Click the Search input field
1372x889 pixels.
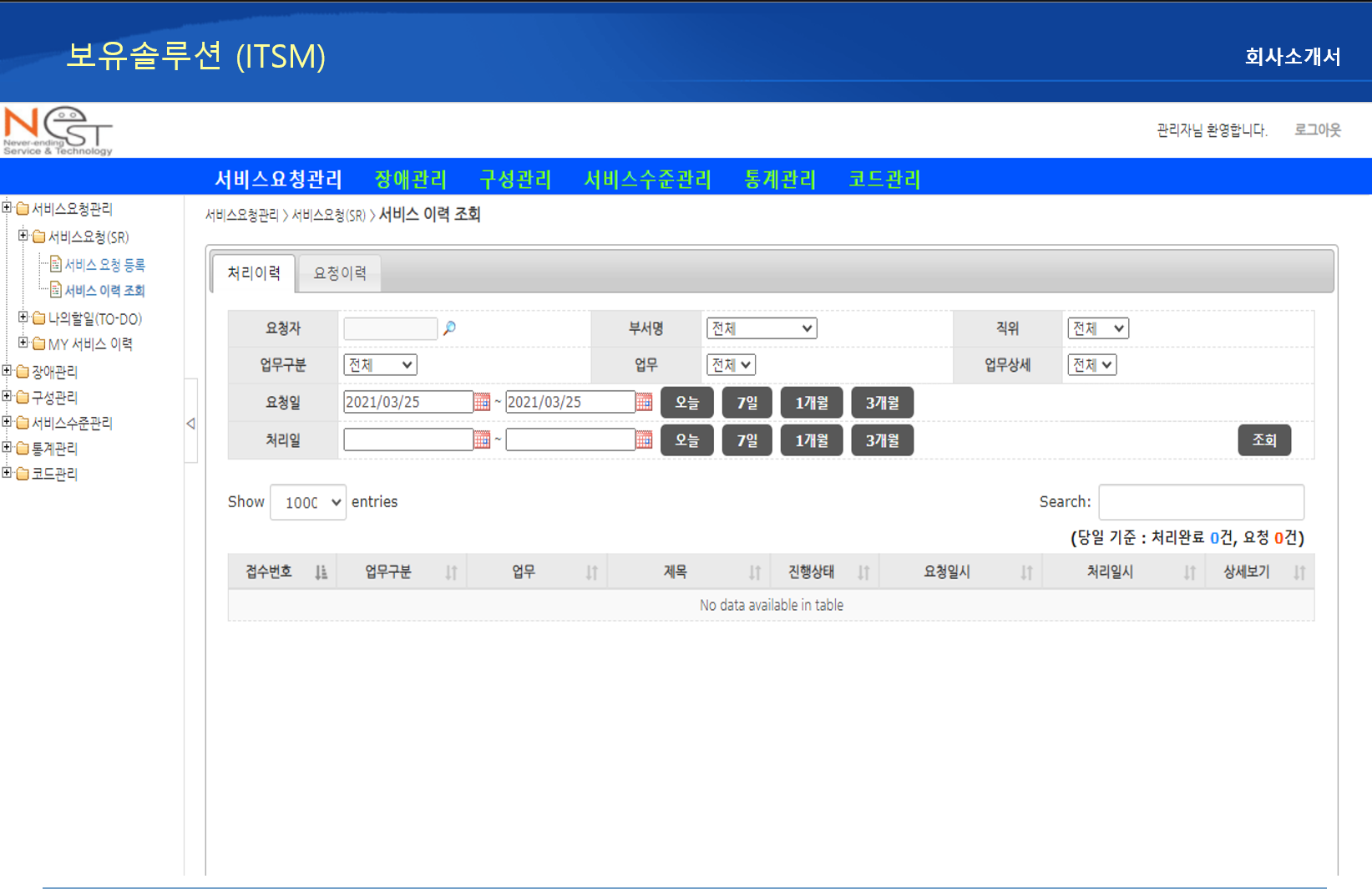pyautogui.click(x=1201, y=502)
